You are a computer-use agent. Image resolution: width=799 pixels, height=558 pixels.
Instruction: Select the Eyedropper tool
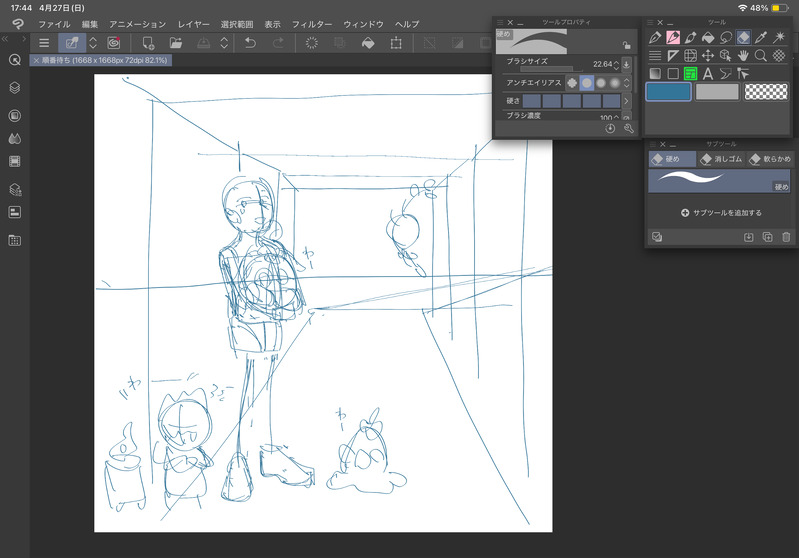(761, 37)
